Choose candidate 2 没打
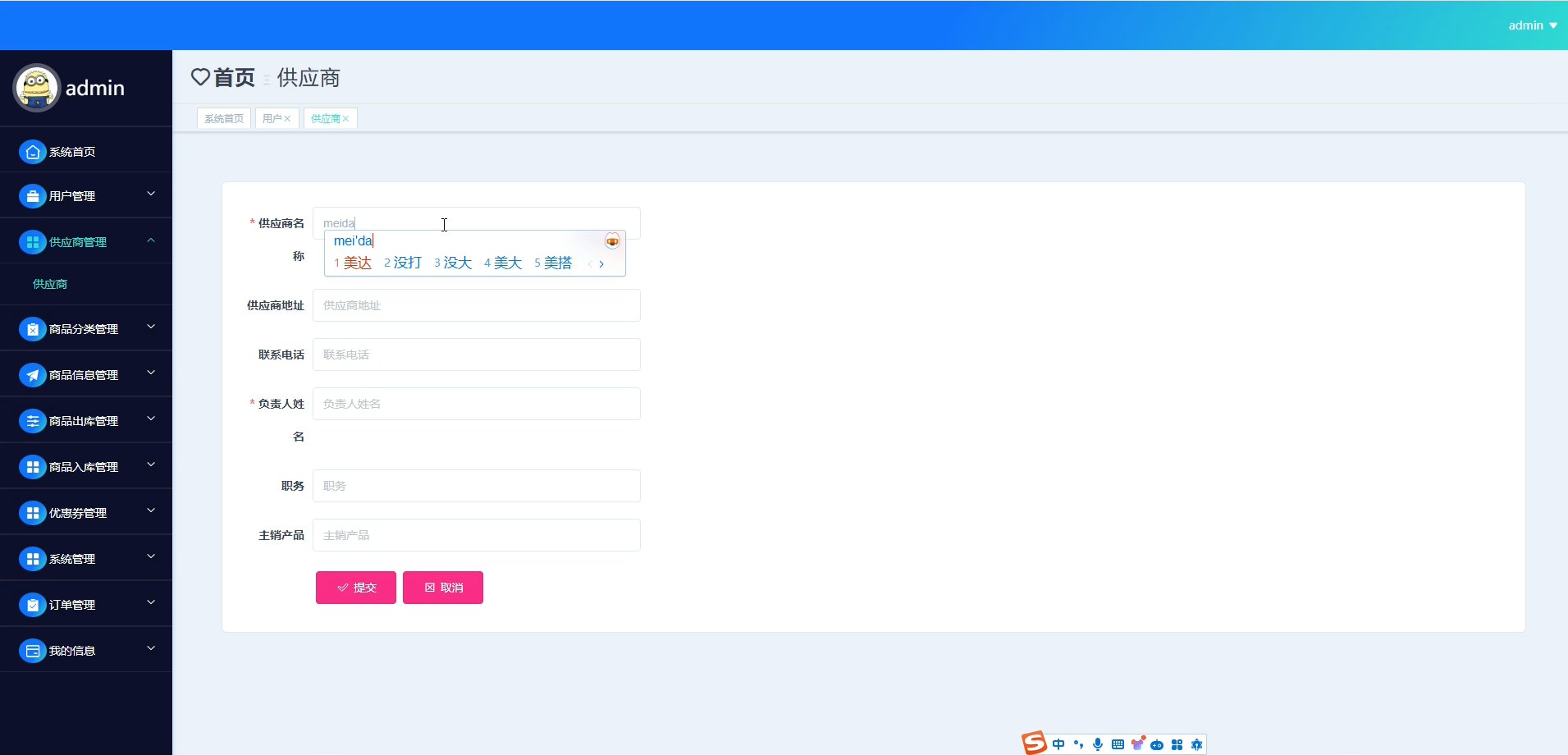Viewport: 1568px width, 755px height. [403, 263]
